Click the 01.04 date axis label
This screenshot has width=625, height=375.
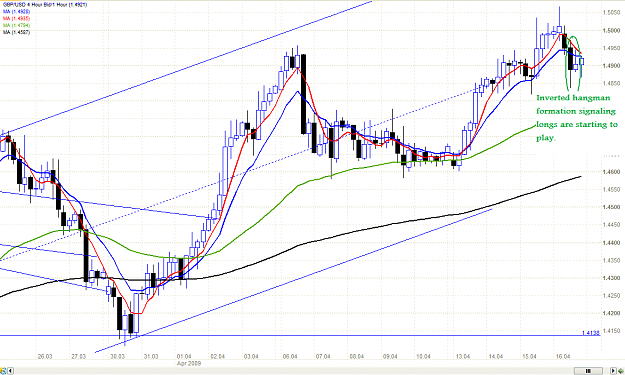tap(184, 356)
